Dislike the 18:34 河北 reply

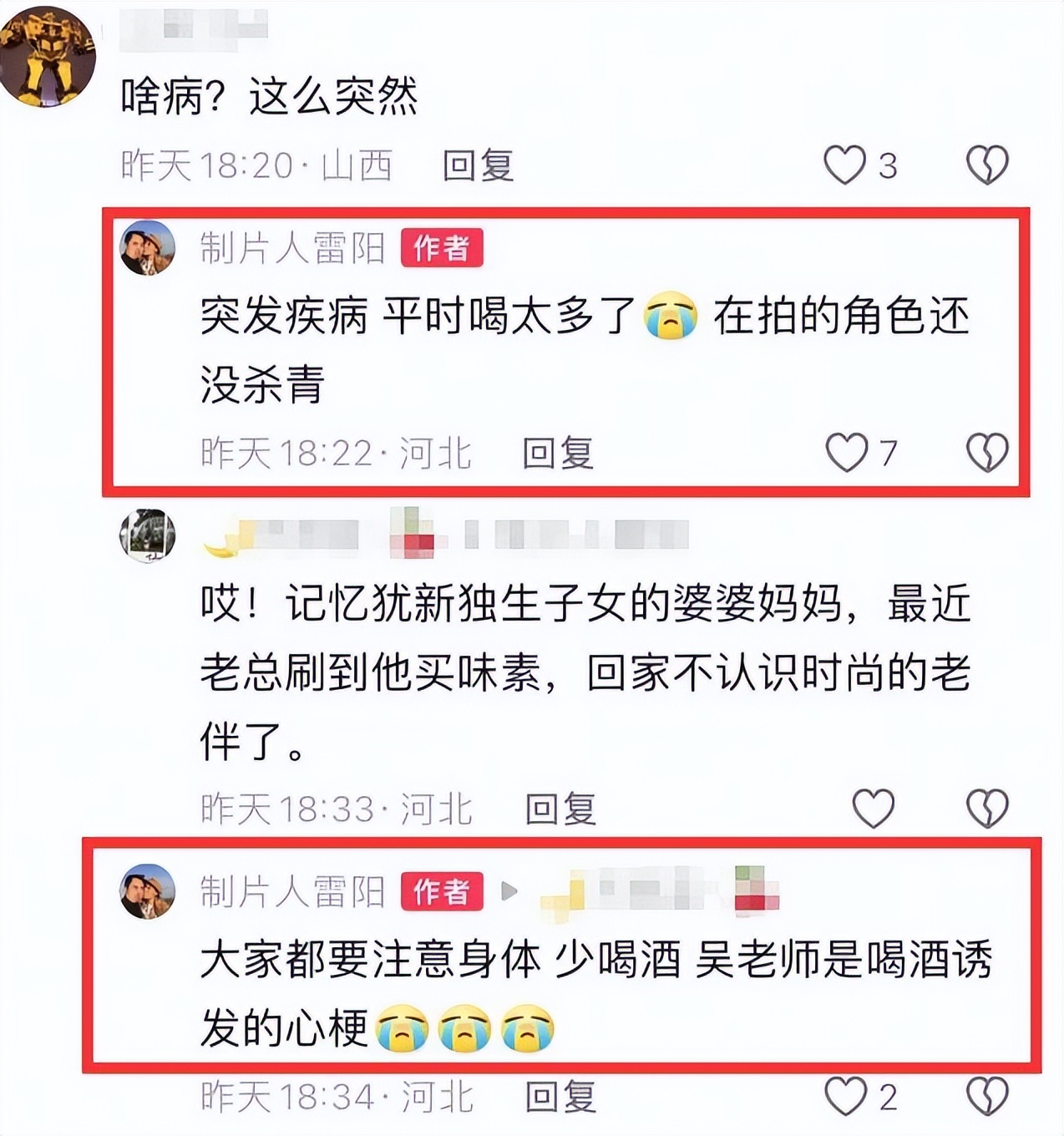[x=987, y=1096]
